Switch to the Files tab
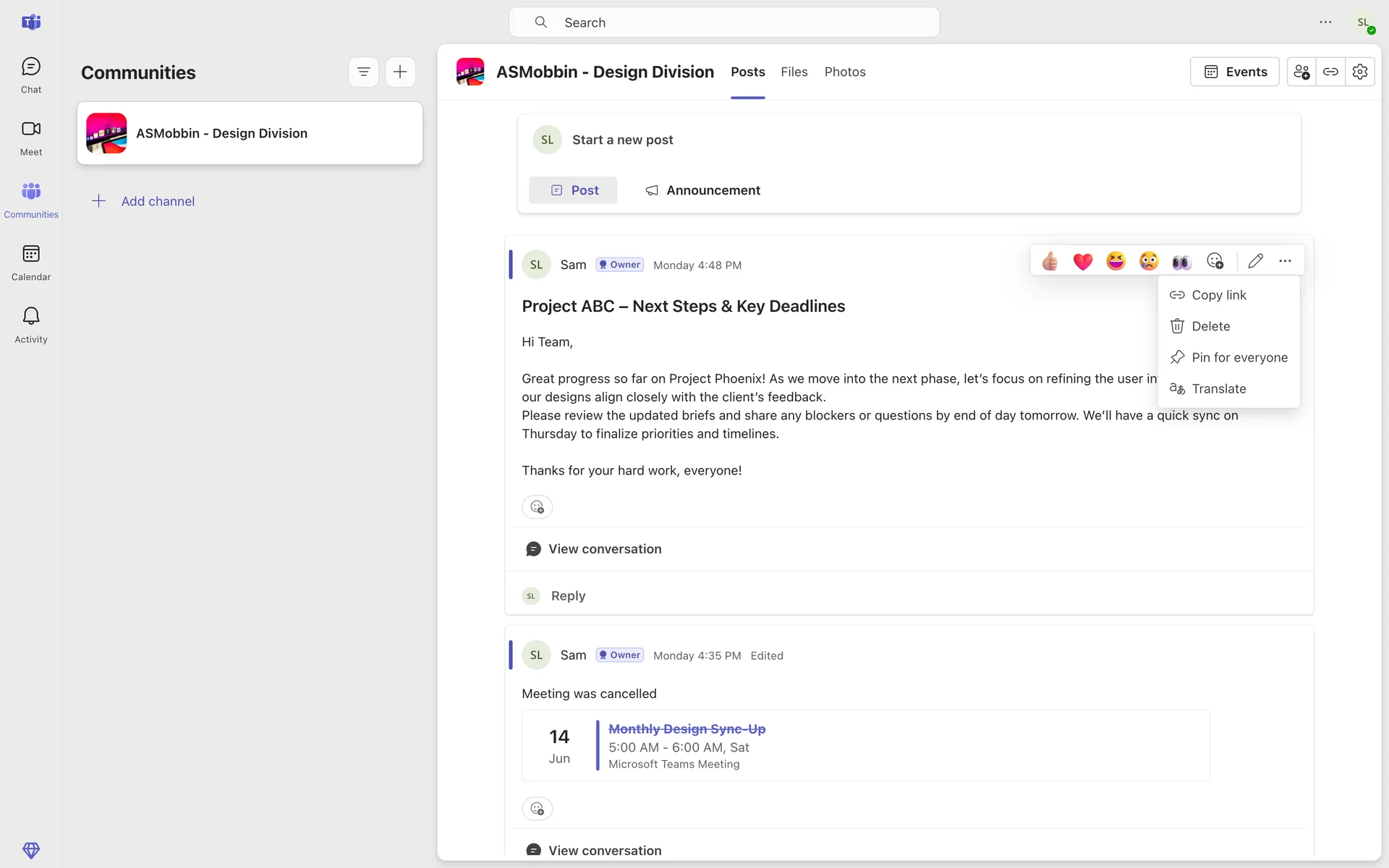This screenshot has width=1389, height=868. 794,72
